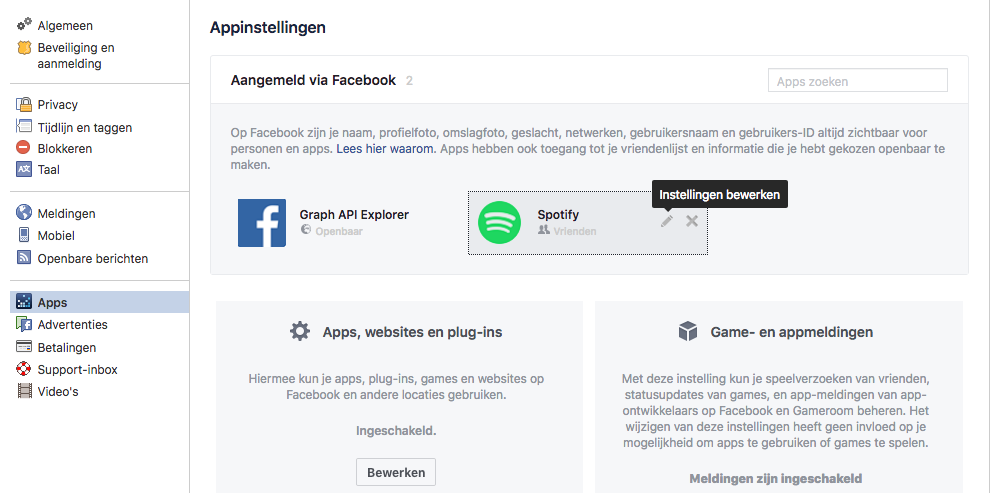Open the Privacy settings page
The width and height of the screenshot is (1000, 493).
[57, 104]
